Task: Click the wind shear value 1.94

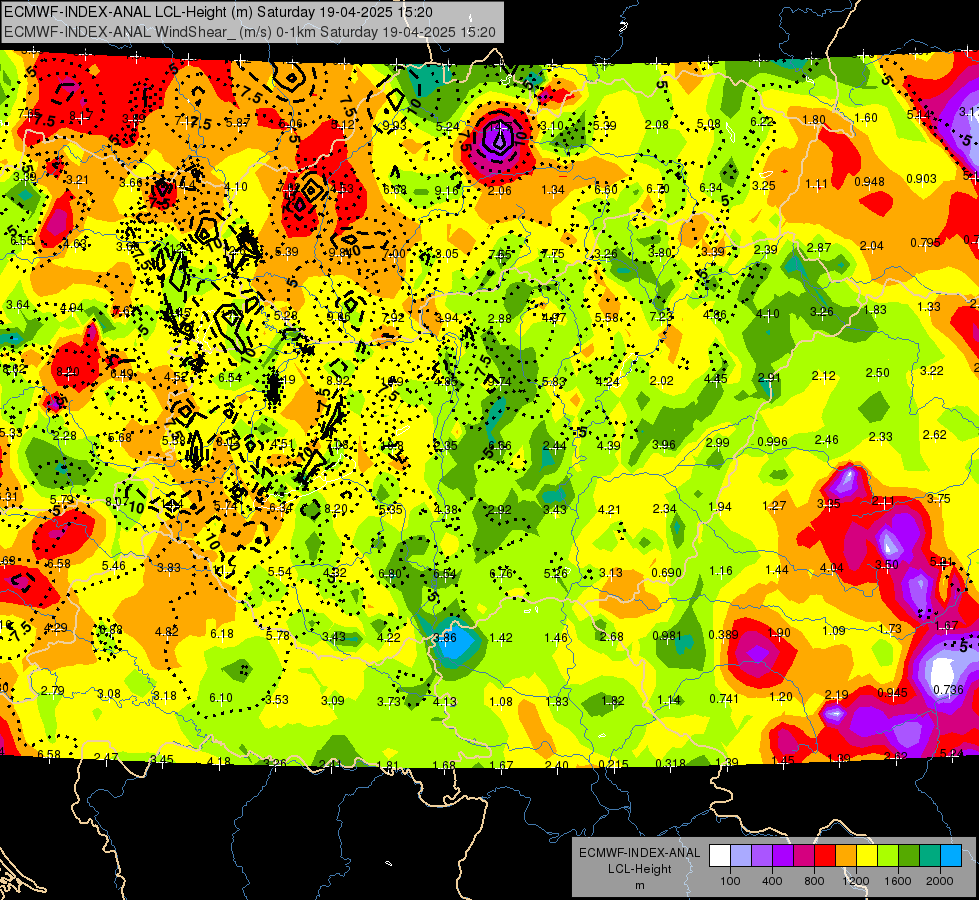Action: 719,507
